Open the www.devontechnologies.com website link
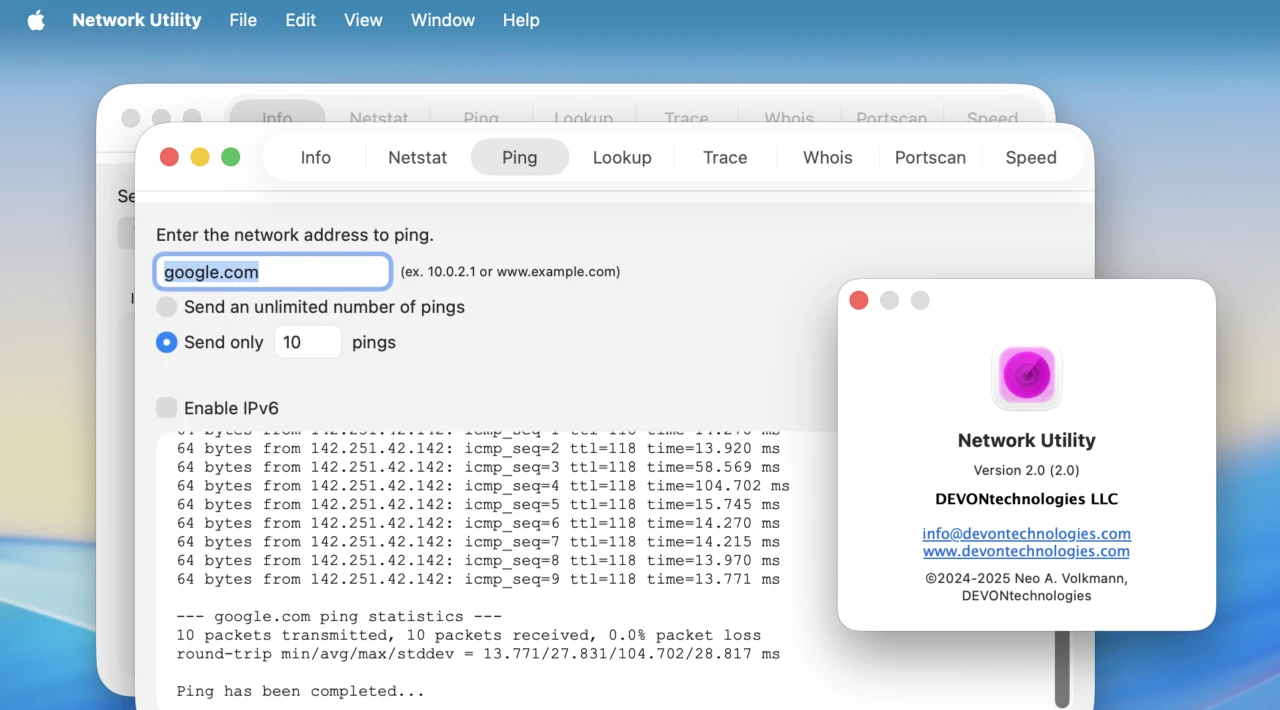The width and height of the screenshot is (1280, 710). pyautogui.click(x=1026, y=551)
